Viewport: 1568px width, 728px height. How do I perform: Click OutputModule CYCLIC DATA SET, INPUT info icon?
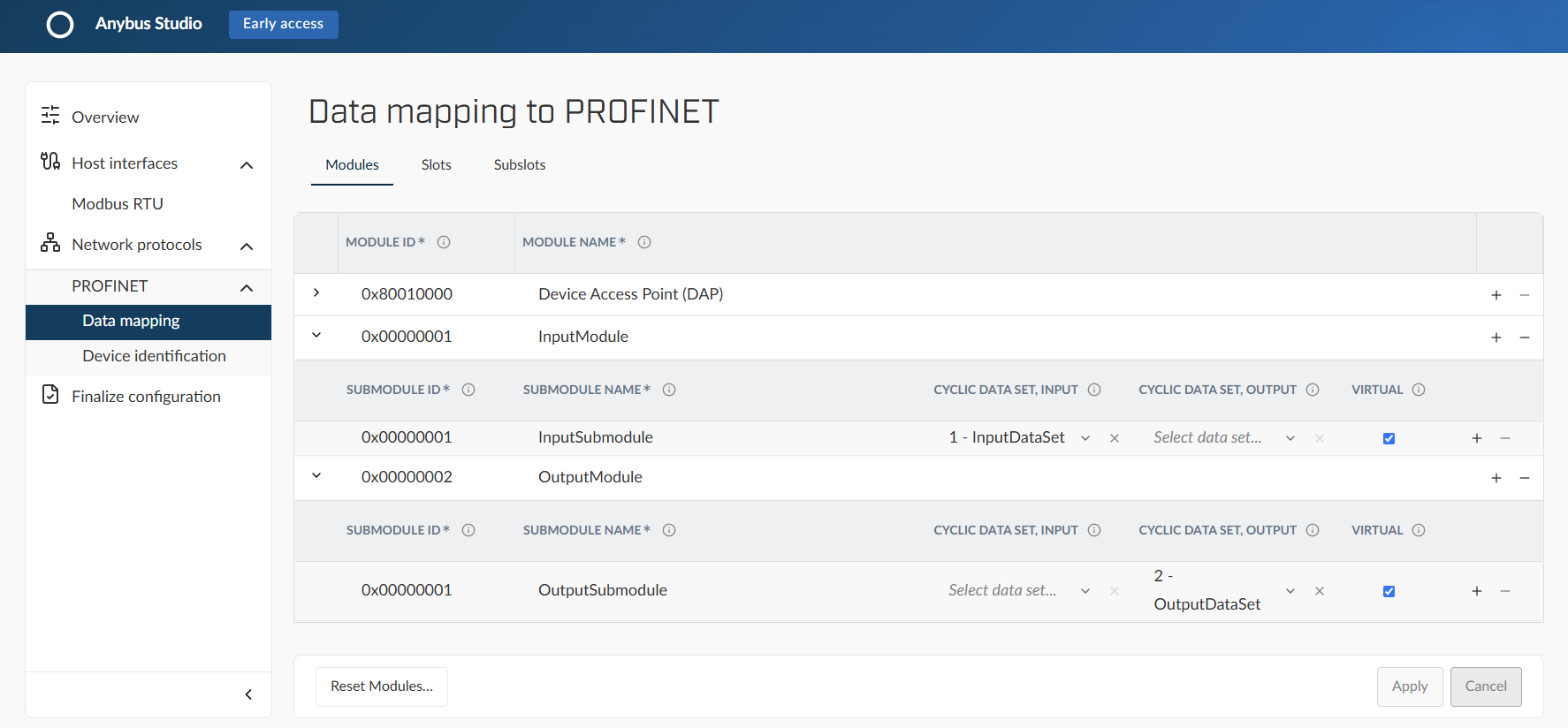[1094, 530]
